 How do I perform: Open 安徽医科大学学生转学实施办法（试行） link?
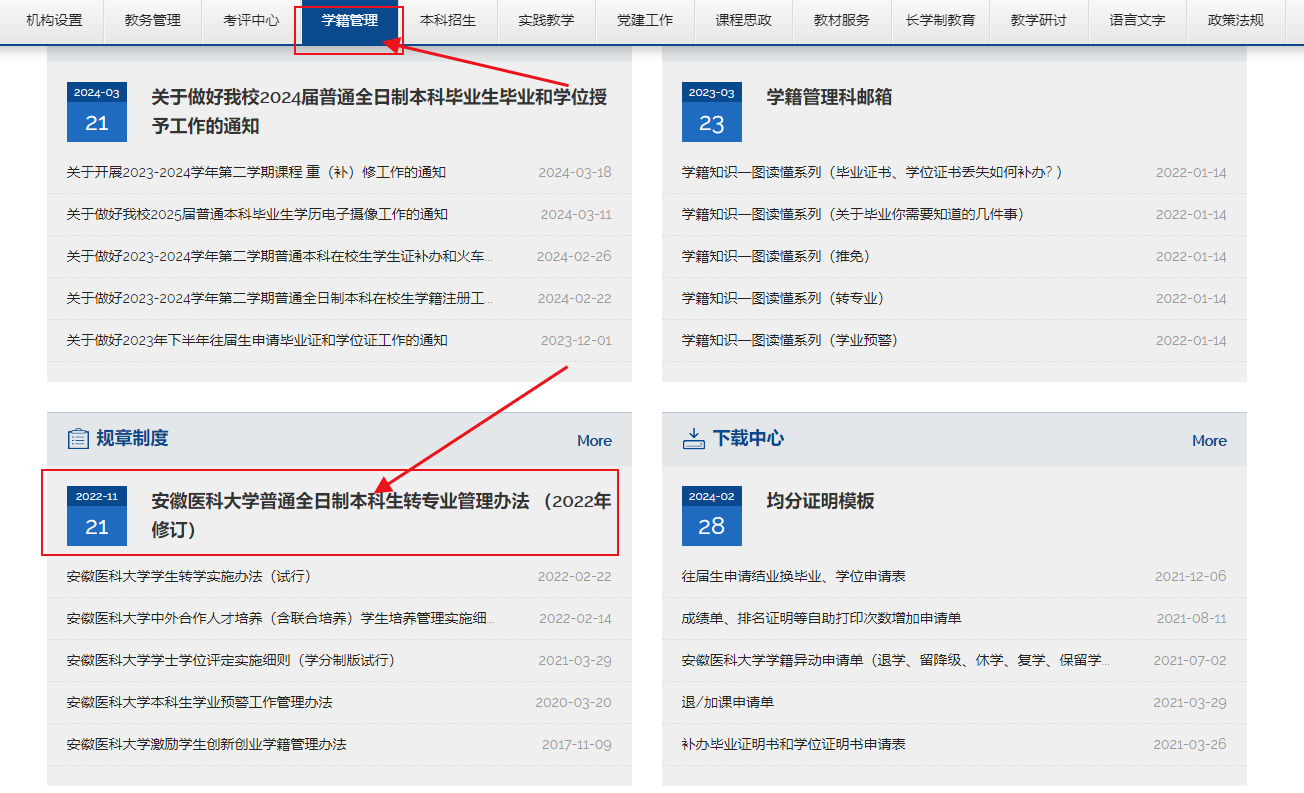tap(189, 576)
